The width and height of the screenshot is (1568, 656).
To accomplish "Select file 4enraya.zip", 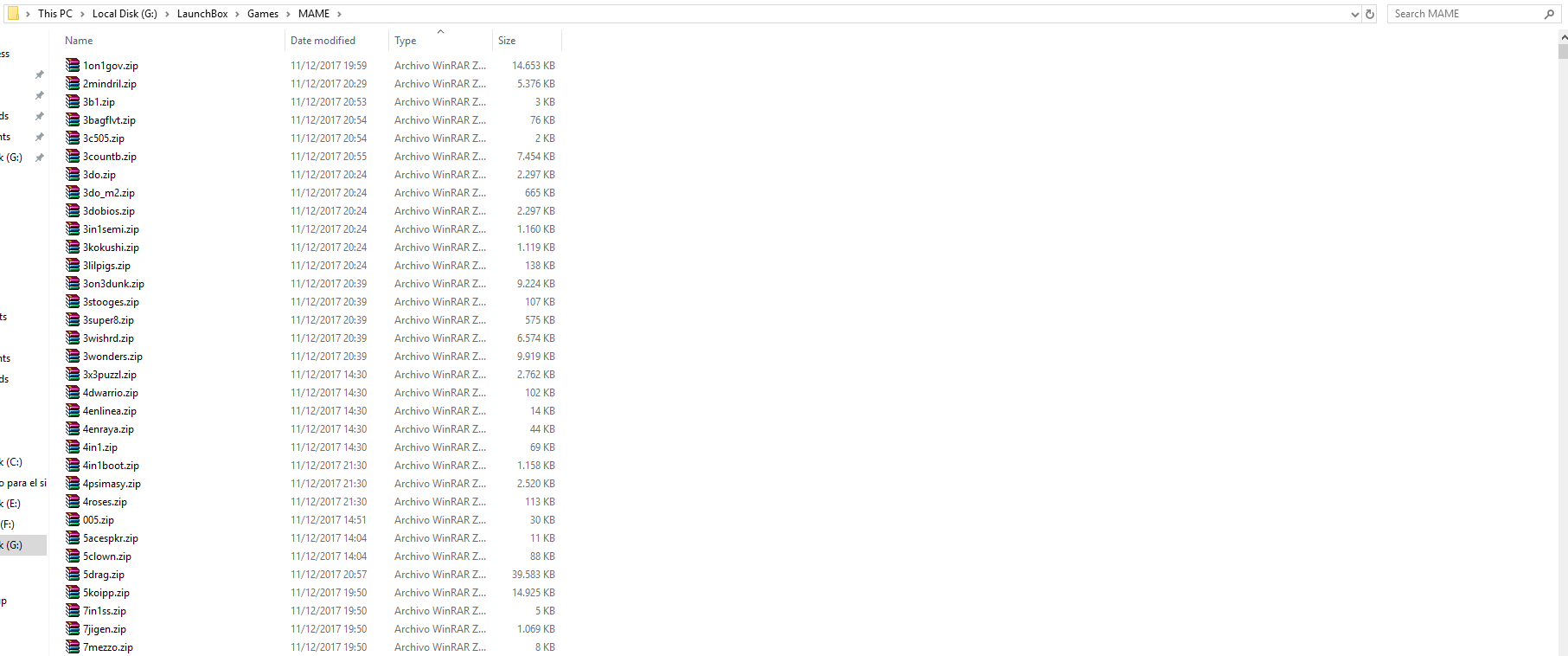I will 108,429.
